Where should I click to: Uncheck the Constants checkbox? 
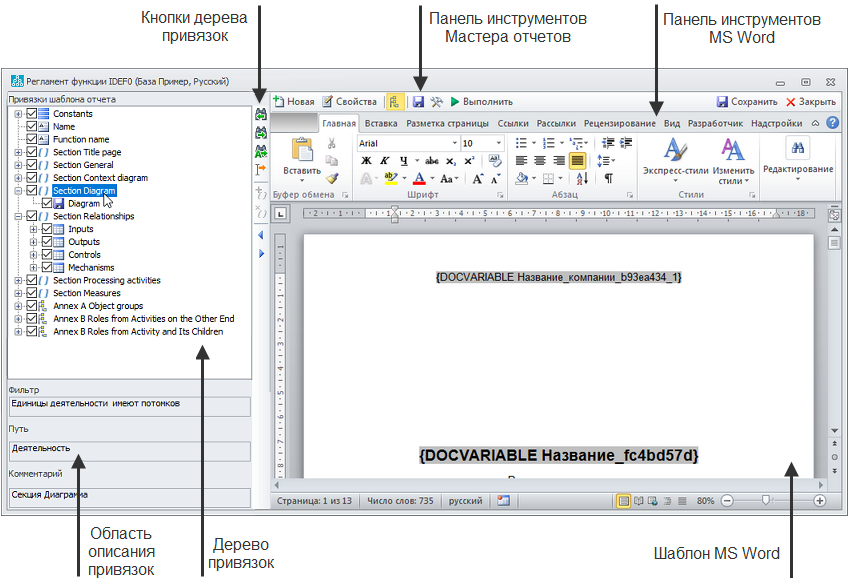[x=32, y=114]
